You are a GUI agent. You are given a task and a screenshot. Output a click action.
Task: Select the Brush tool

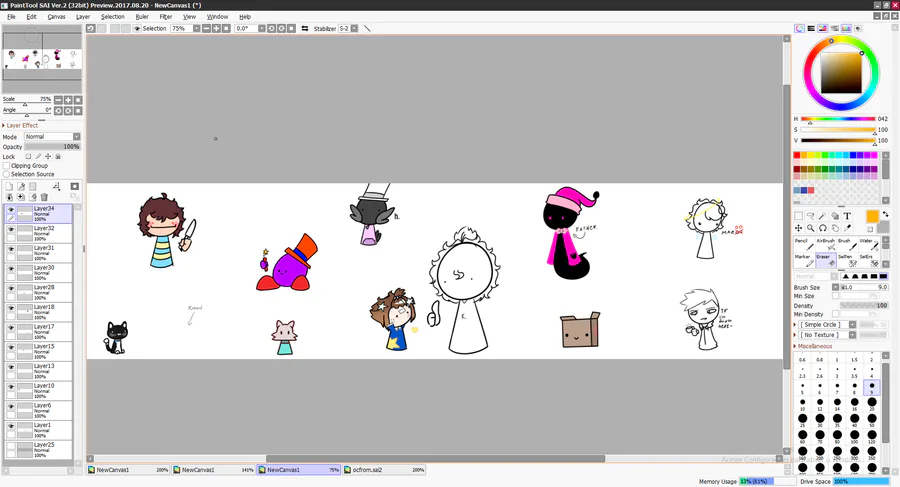[848, 244]
